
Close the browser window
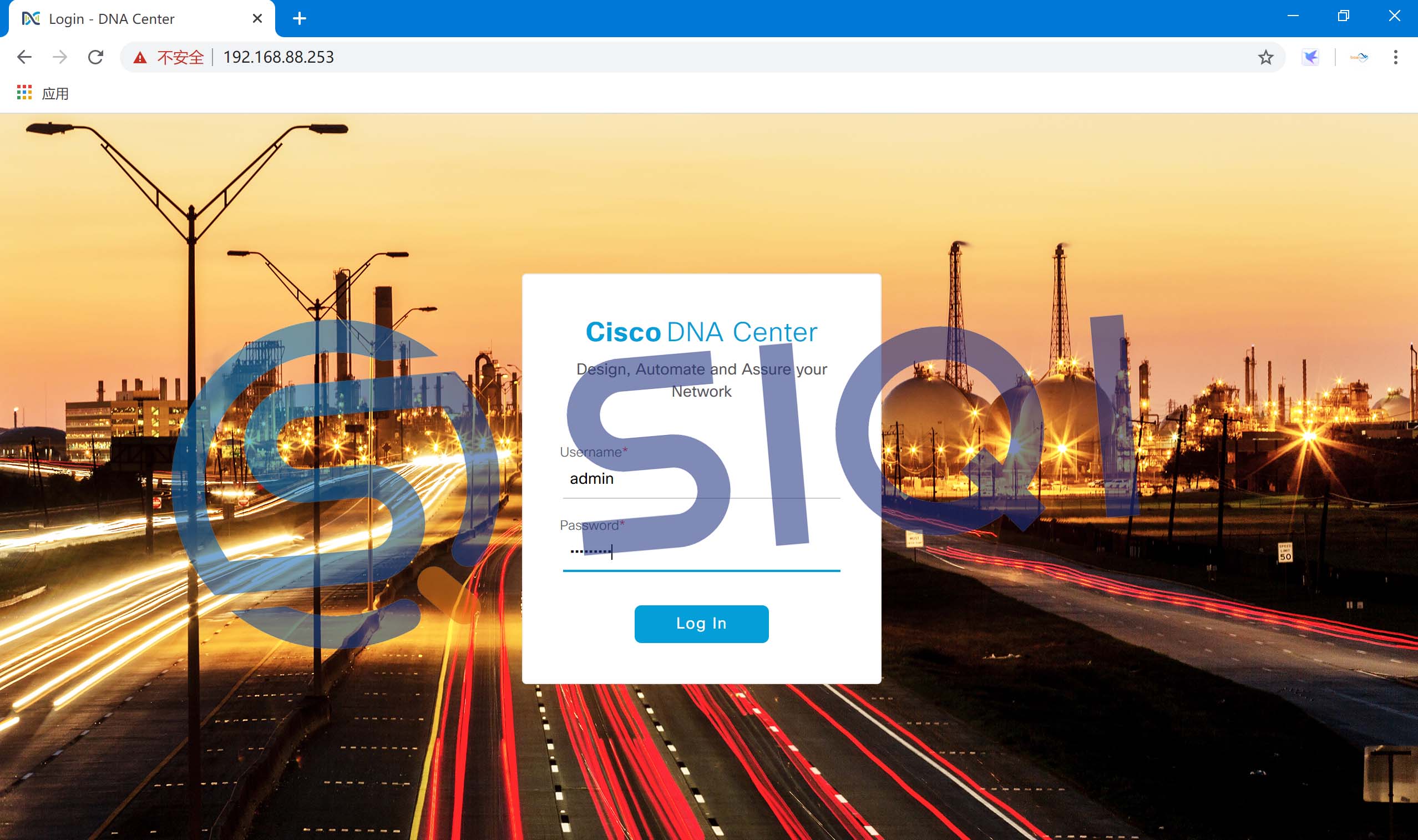[x=1394, y=16]
